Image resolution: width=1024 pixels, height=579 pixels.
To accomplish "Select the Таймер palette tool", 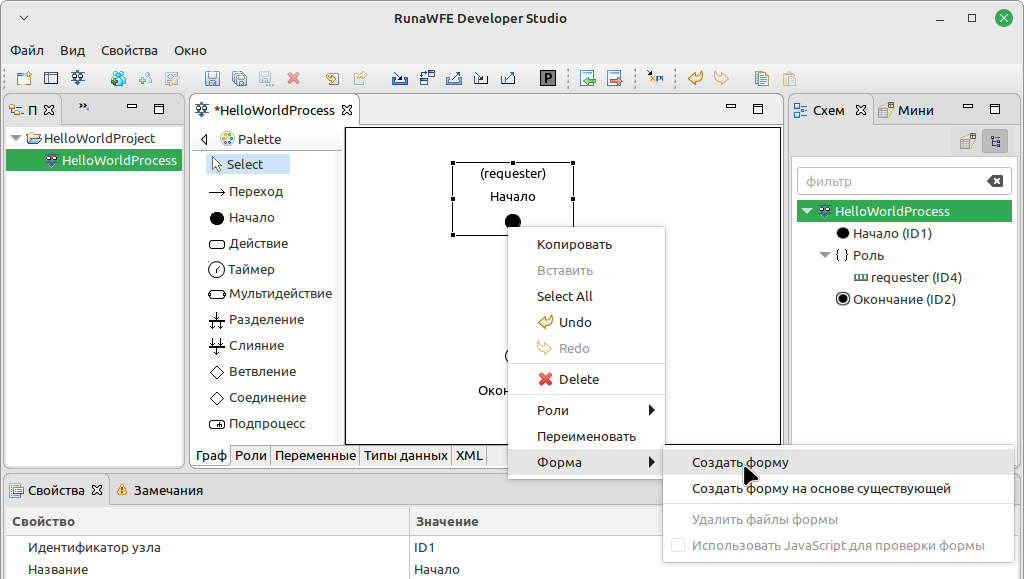I will (242, 269).
